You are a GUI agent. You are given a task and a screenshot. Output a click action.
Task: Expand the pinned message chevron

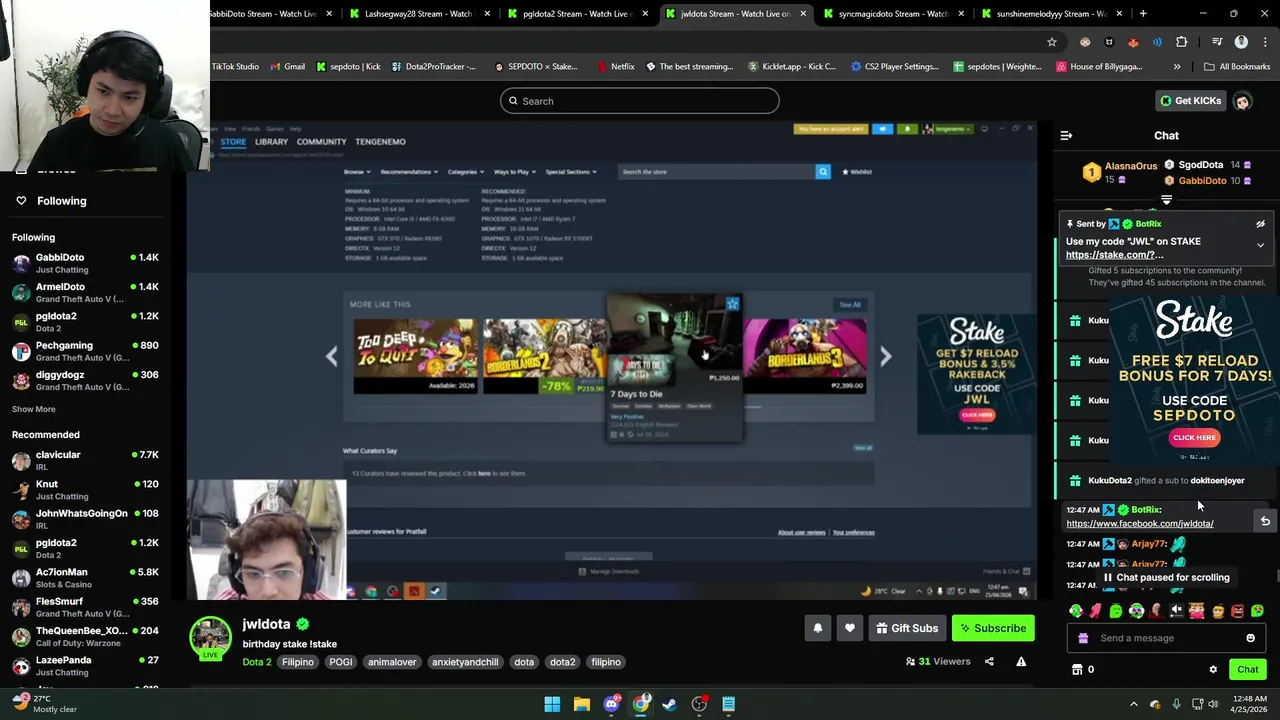click(1260, 245)
